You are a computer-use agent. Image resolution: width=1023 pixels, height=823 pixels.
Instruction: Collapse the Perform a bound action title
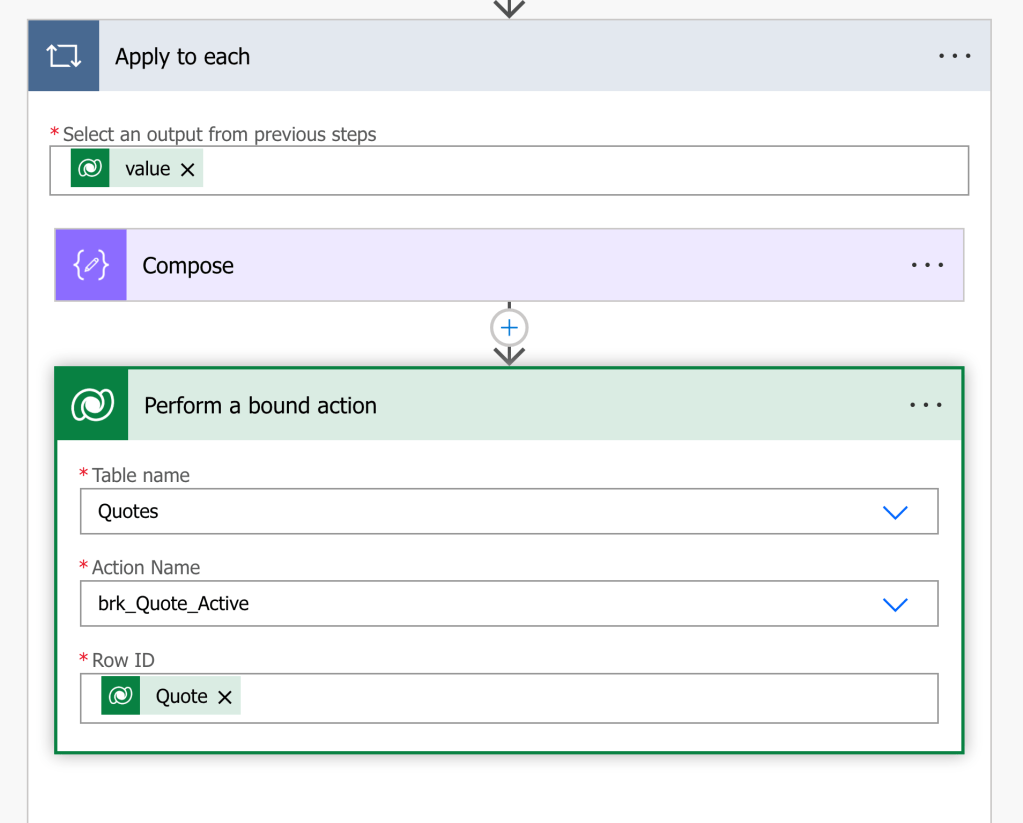pos(500,405)
